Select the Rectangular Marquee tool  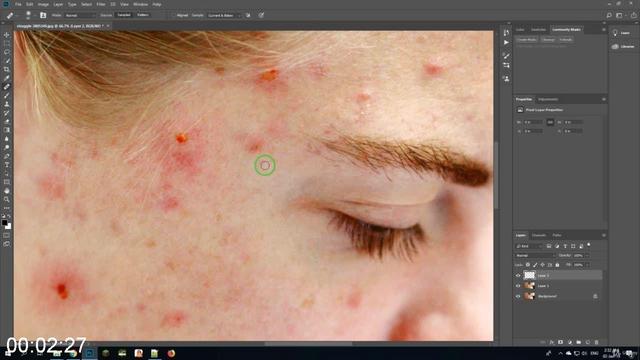point(7,43)
